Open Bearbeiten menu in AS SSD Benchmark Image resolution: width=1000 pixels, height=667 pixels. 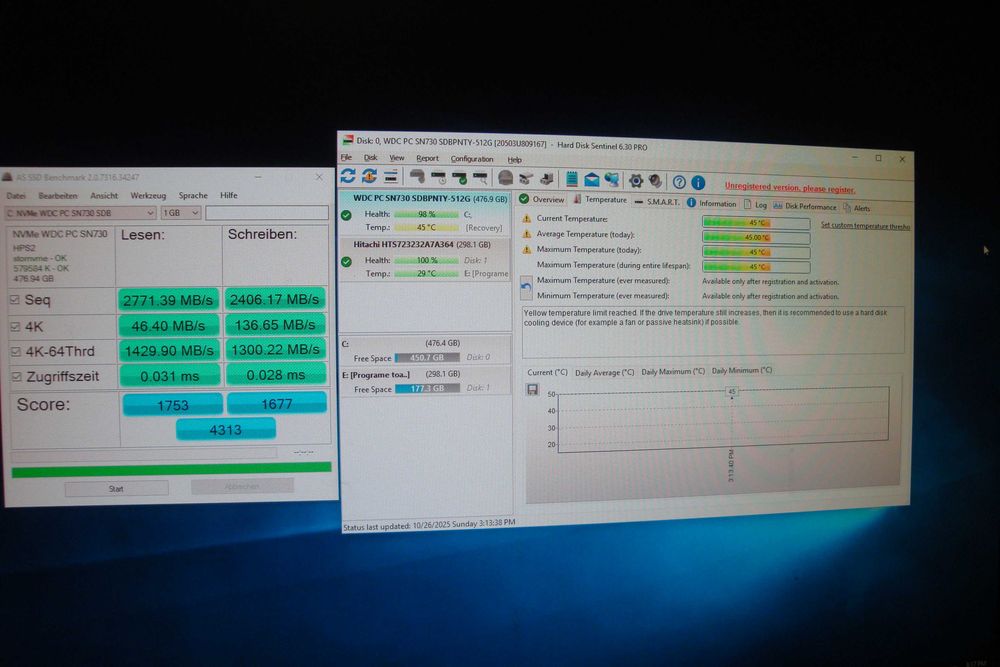[x=58, y=196]
